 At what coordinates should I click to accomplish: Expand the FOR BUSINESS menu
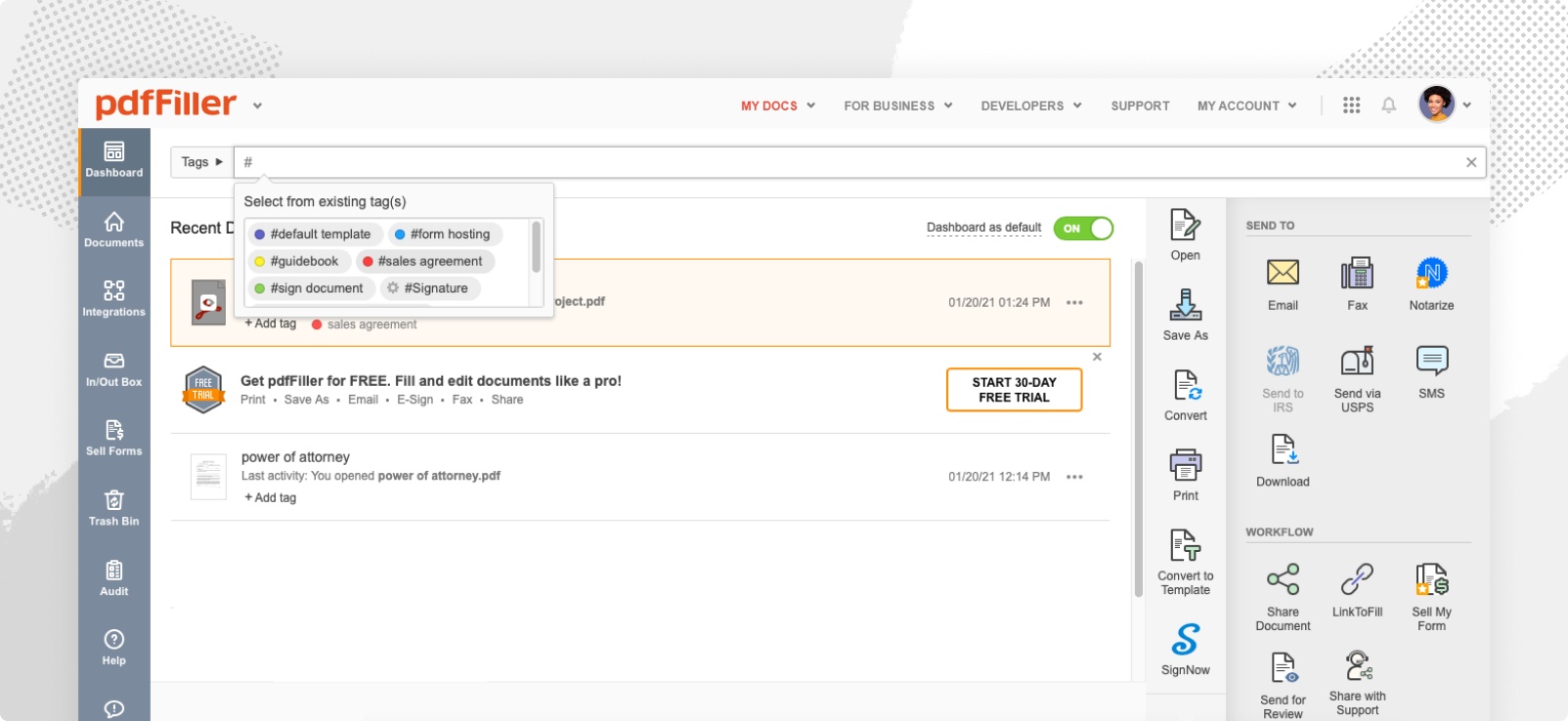click(898, 106)
